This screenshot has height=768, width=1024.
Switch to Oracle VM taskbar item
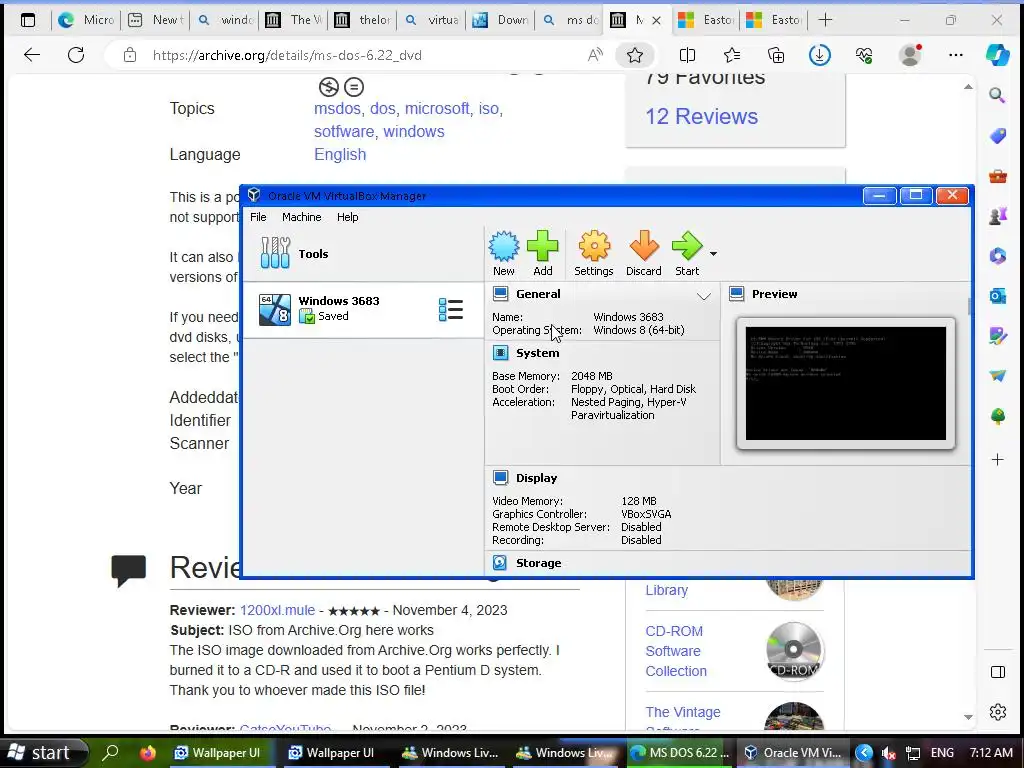(x=793, y=752)
